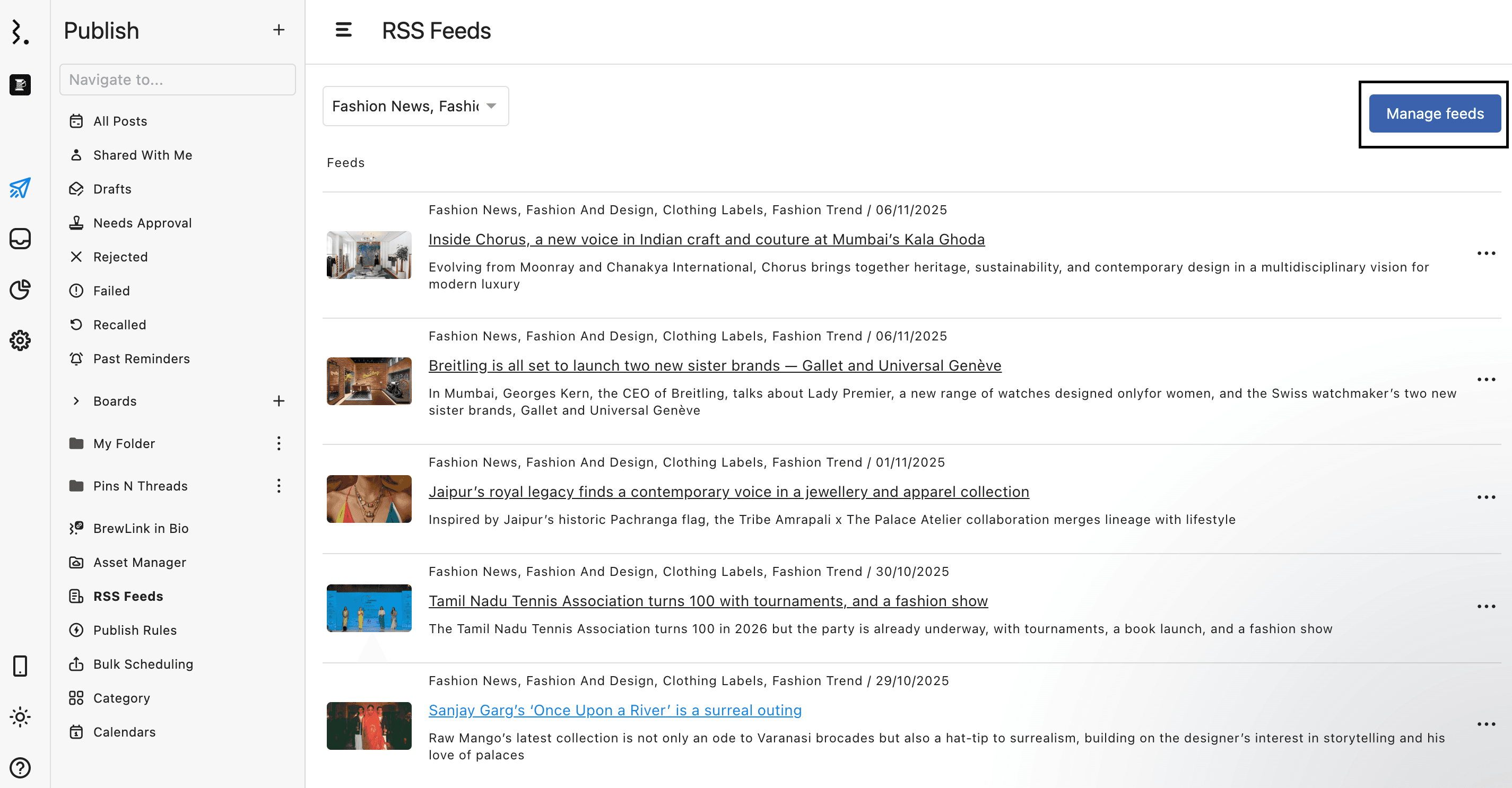Open the inbox icon in left rail
Screen dimensions: 1512x788
[20, 239]
